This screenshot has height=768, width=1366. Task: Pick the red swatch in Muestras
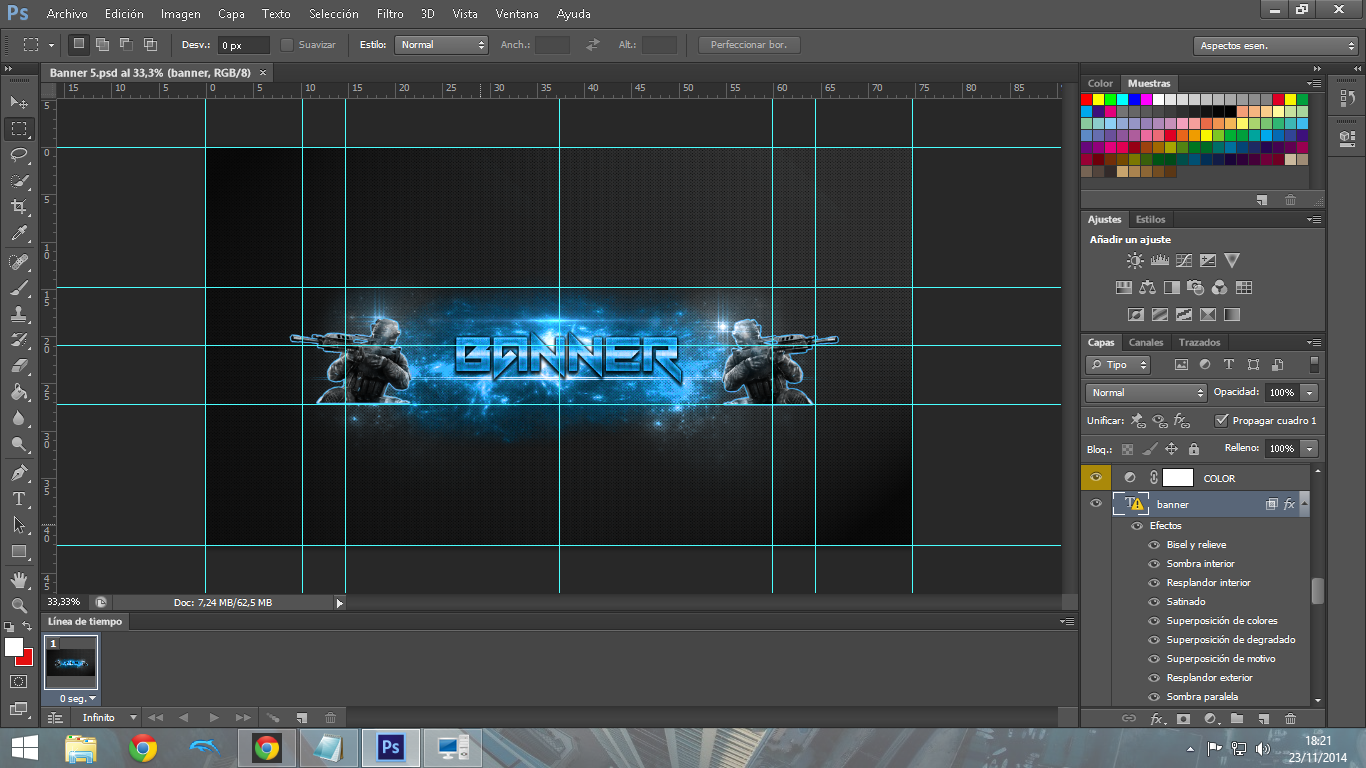[x=1087, y=99]
